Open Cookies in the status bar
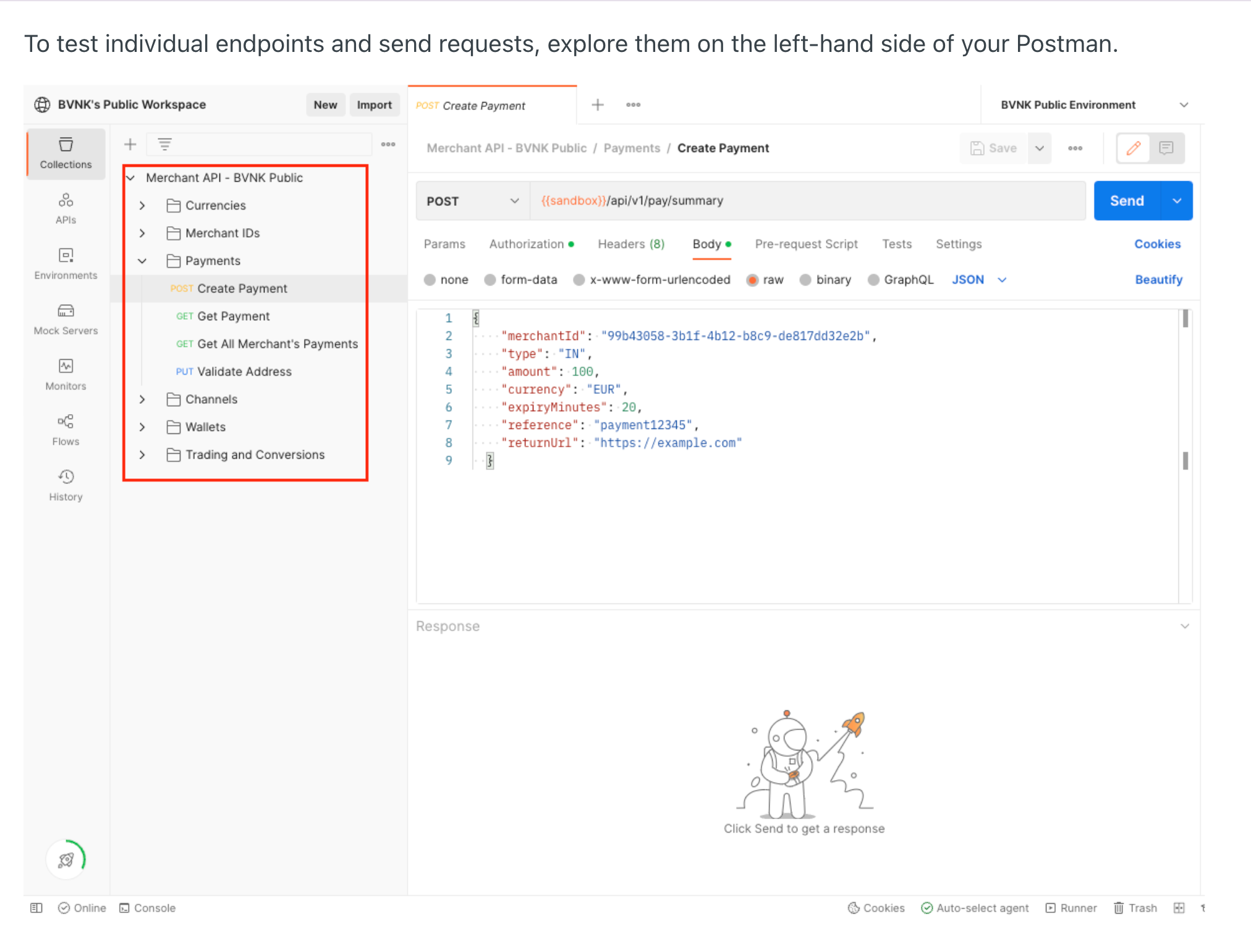 pos(876,908)
